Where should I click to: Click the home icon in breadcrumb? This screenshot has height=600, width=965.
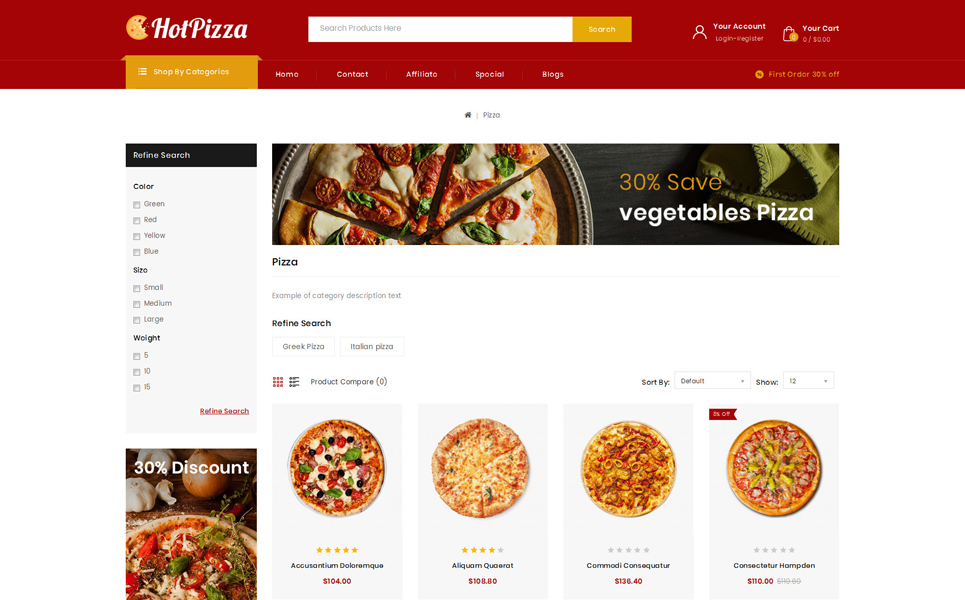[x=468, y=115]
